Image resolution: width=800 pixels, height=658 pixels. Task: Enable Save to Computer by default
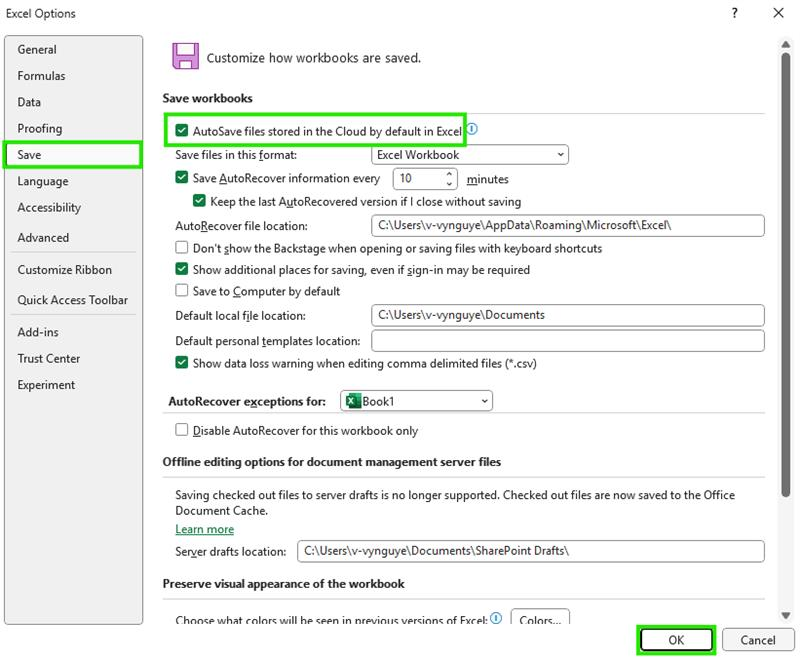pos(182,291)
